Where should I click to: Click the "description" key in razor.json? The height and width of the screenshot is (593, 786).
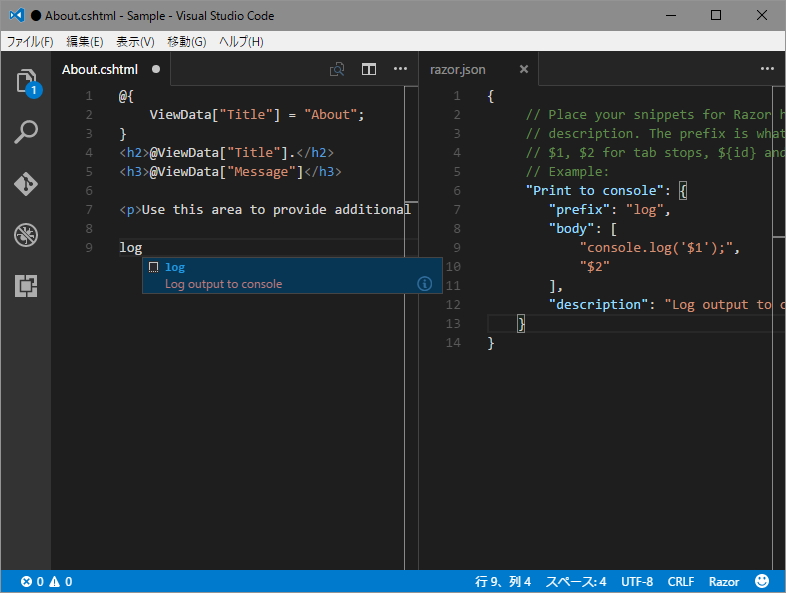[599, 305]
